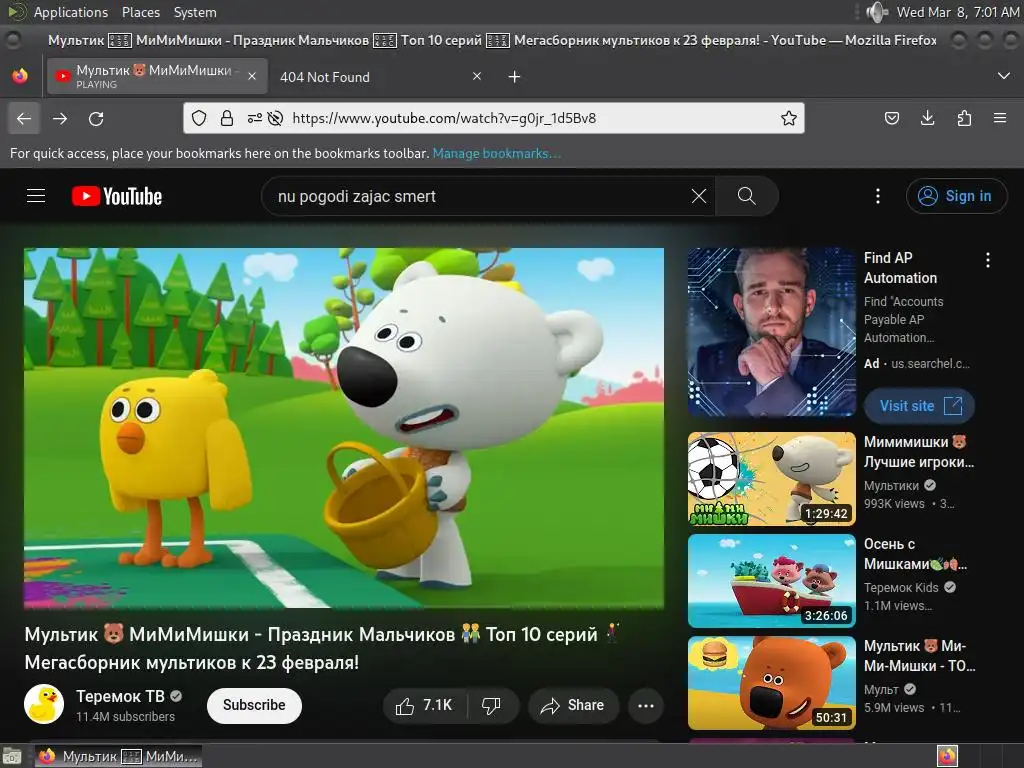Open Мультик Ми-Ми-Мишки ТО... video title
This screenshot has height=768, width=1024.
tap(920, 656)
